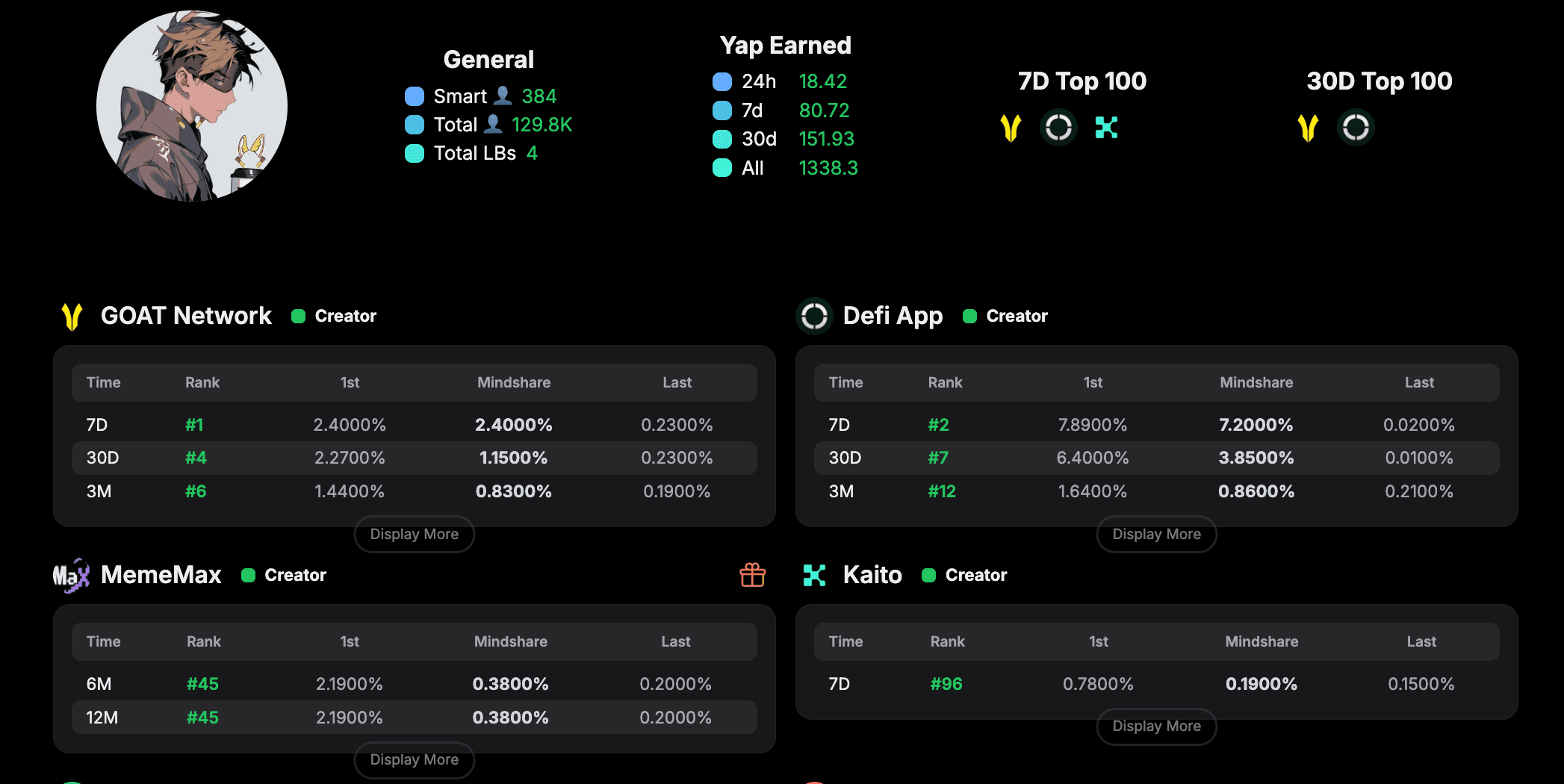Expand GOAT Network table with Display More
This screenshot has height=784, width=1564.
pos(415,535)
